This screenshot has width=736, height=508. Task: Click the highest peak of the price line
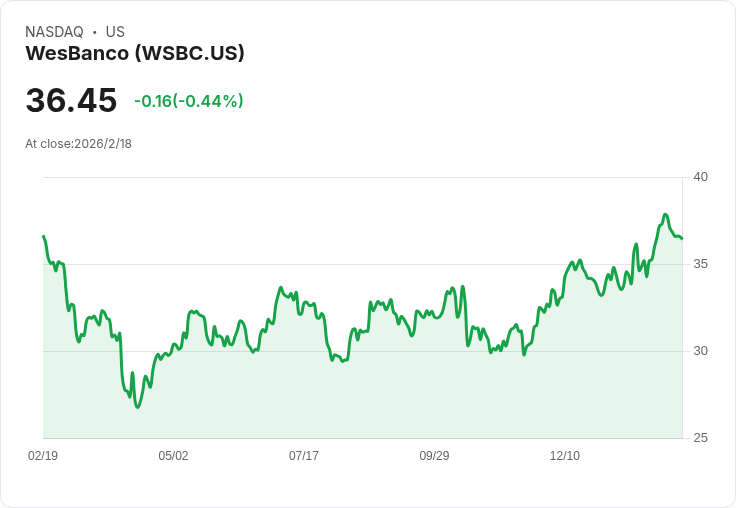pos(665,214)
